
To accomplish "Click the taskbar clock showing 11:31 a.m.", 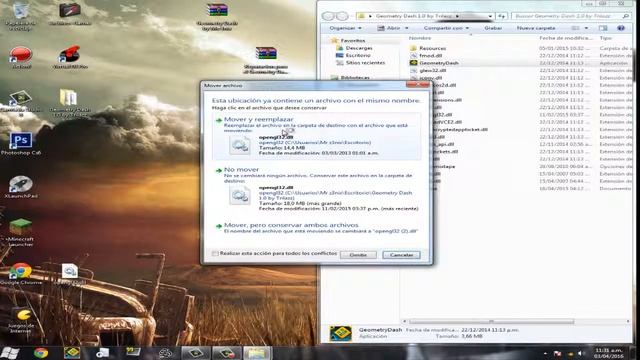I will (x=608, y=353).
